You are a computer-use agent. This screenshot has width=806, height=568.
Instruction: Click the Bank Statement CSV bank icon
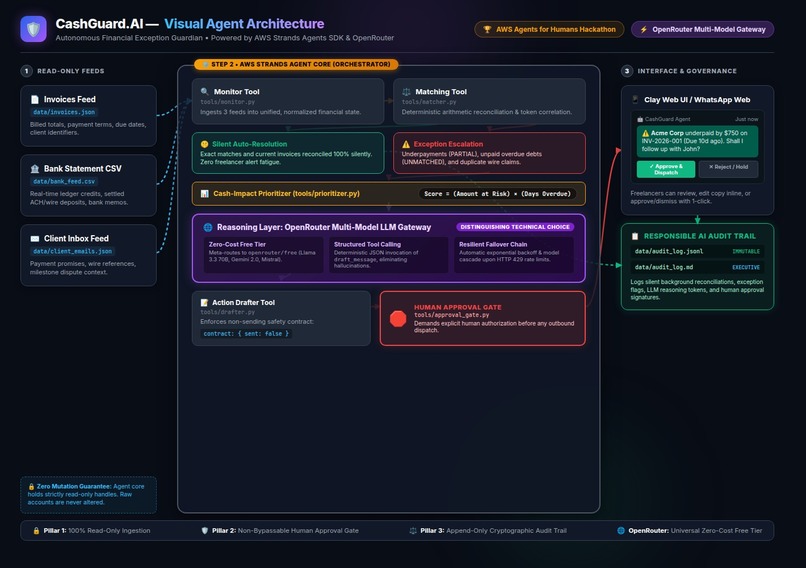click(35, 169)
